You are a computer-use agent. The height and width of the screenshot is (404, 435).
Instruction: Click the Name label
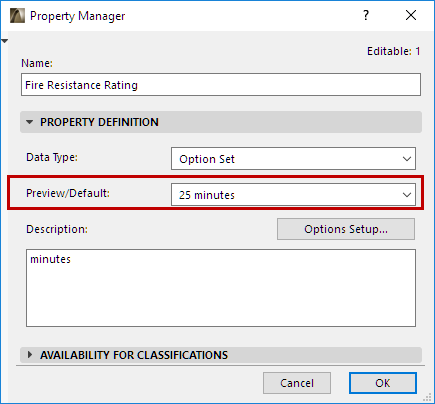click(x=37, y=63)
